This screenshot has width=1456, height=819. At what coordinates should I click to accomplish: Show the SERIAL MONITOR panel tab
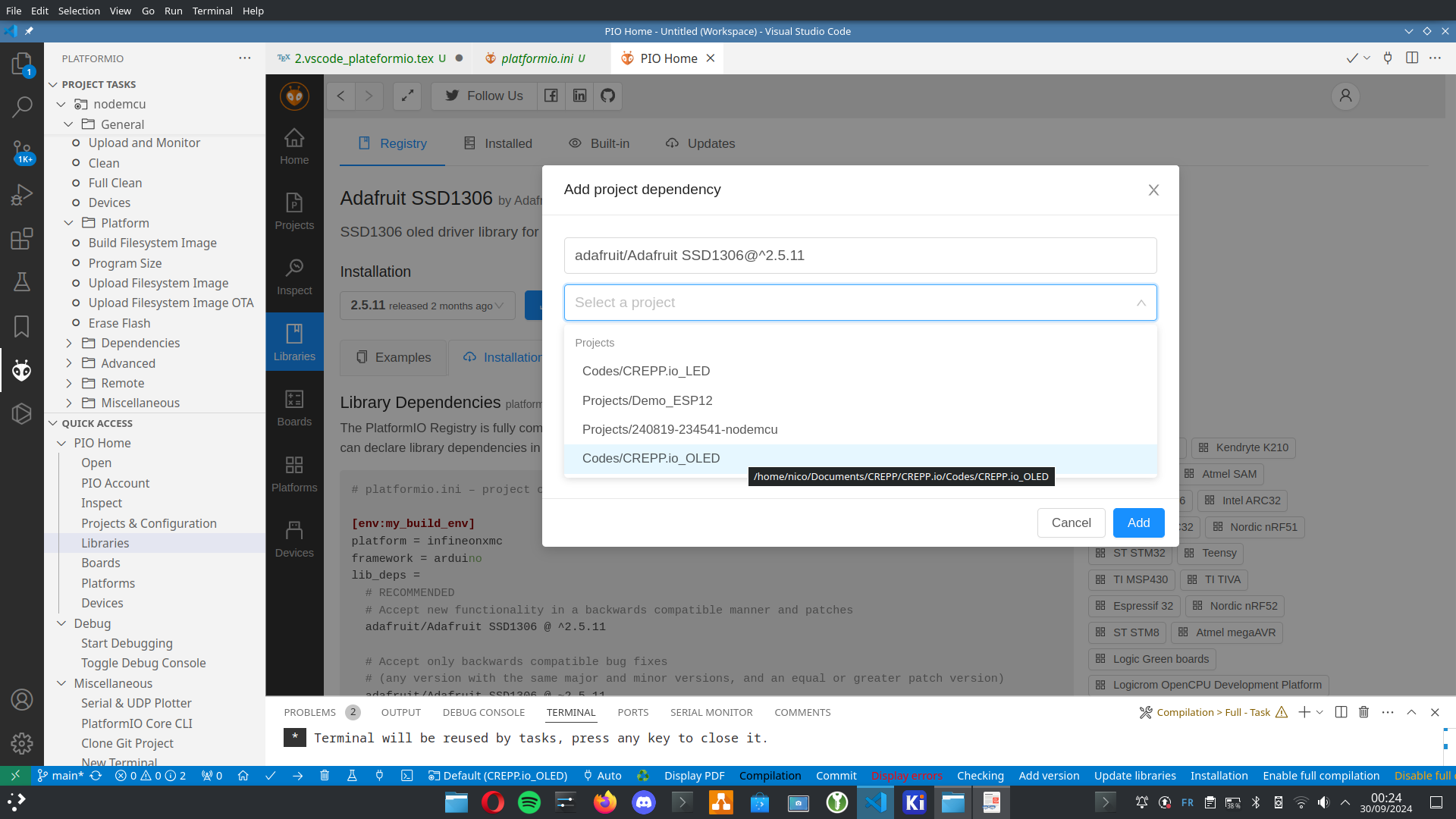point(711,712)
